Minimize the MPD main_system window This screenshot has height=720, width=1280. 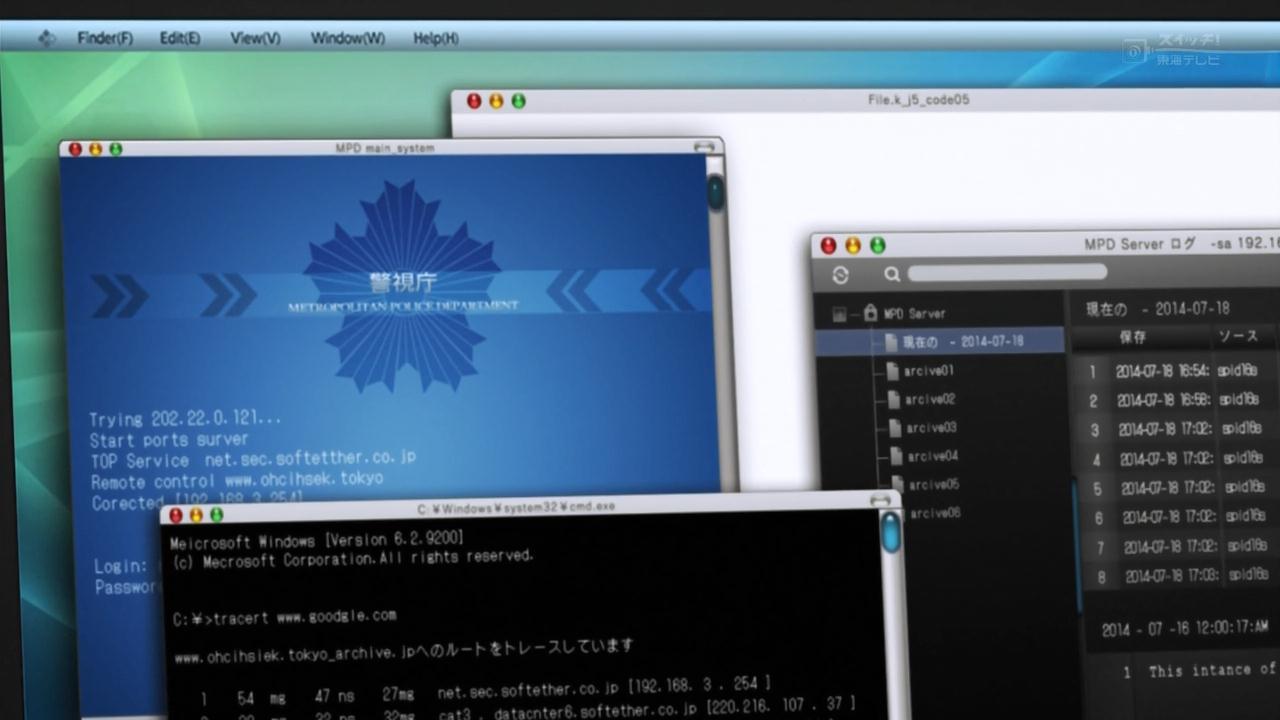(95, 149)
